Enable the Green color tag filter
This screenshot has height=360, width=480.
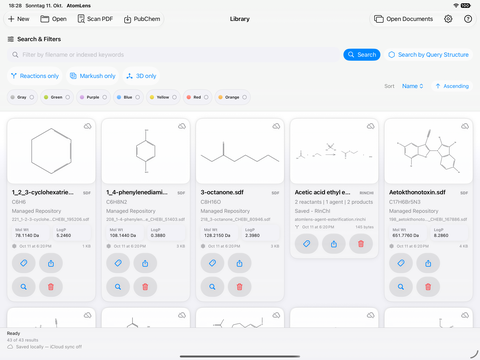(x=57, y=97)
